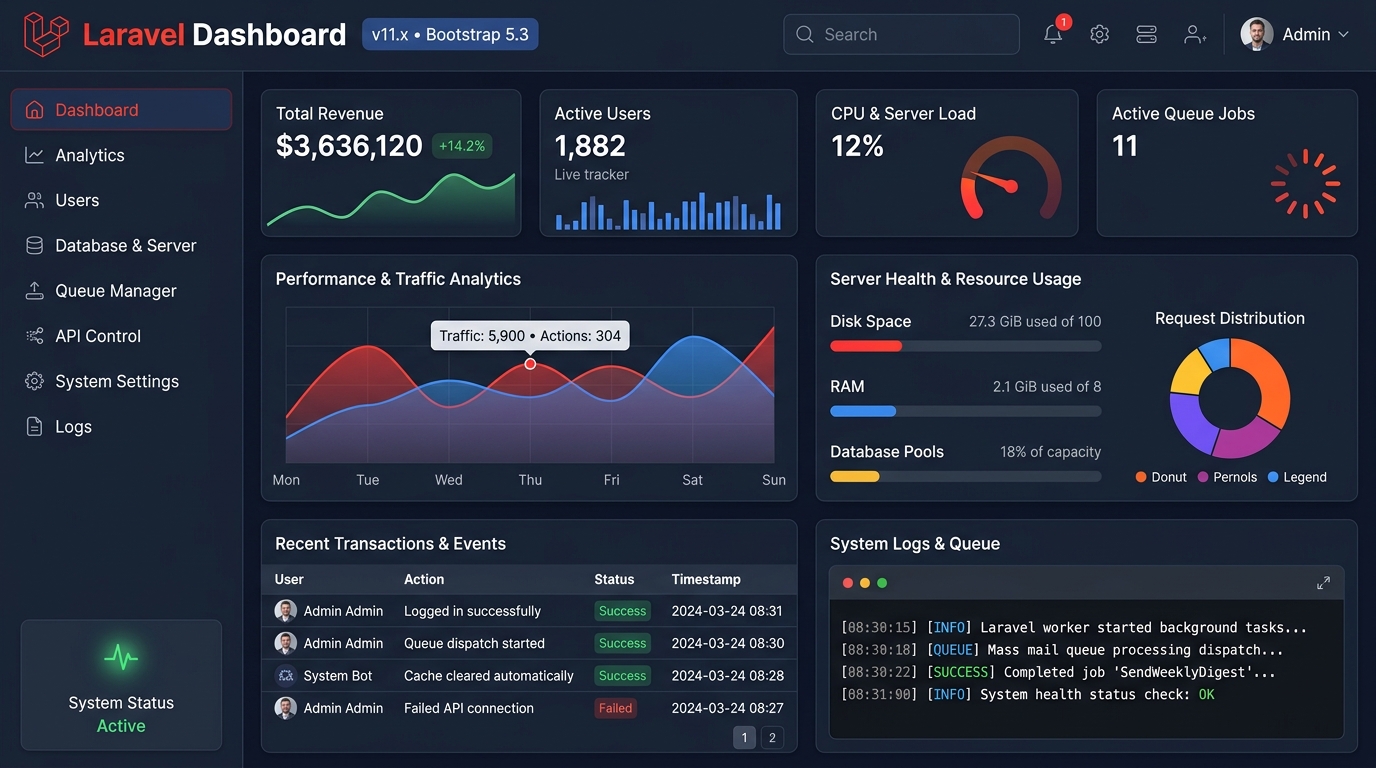Click the Logs document icon
The height and width of the screenshot is (768, 1376).
click(x=35, y=426)
